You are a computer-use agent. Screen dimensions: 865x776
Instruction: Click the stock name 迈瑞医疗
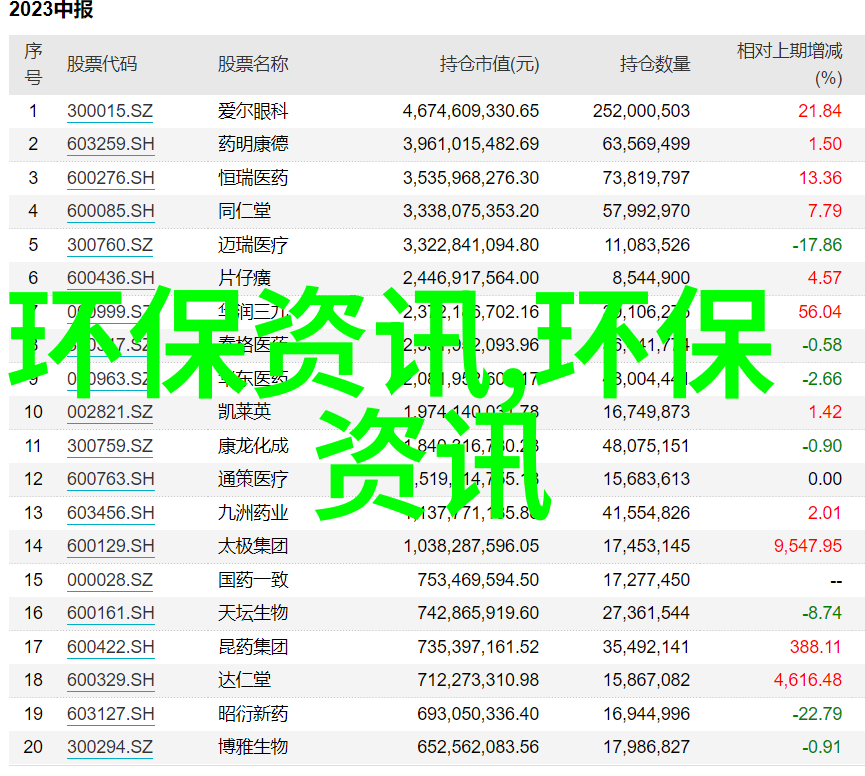point(253,245)
